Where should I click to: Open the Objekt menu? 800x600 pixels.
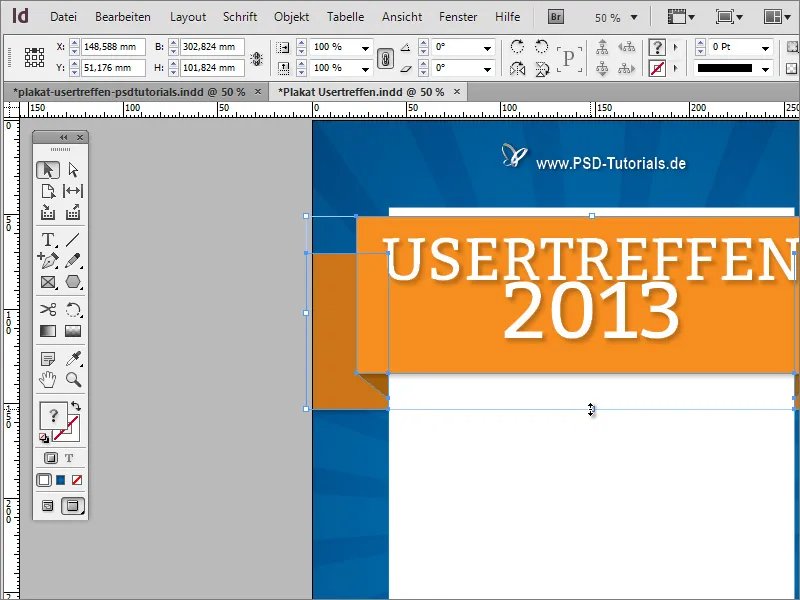[x=291, y=17]
